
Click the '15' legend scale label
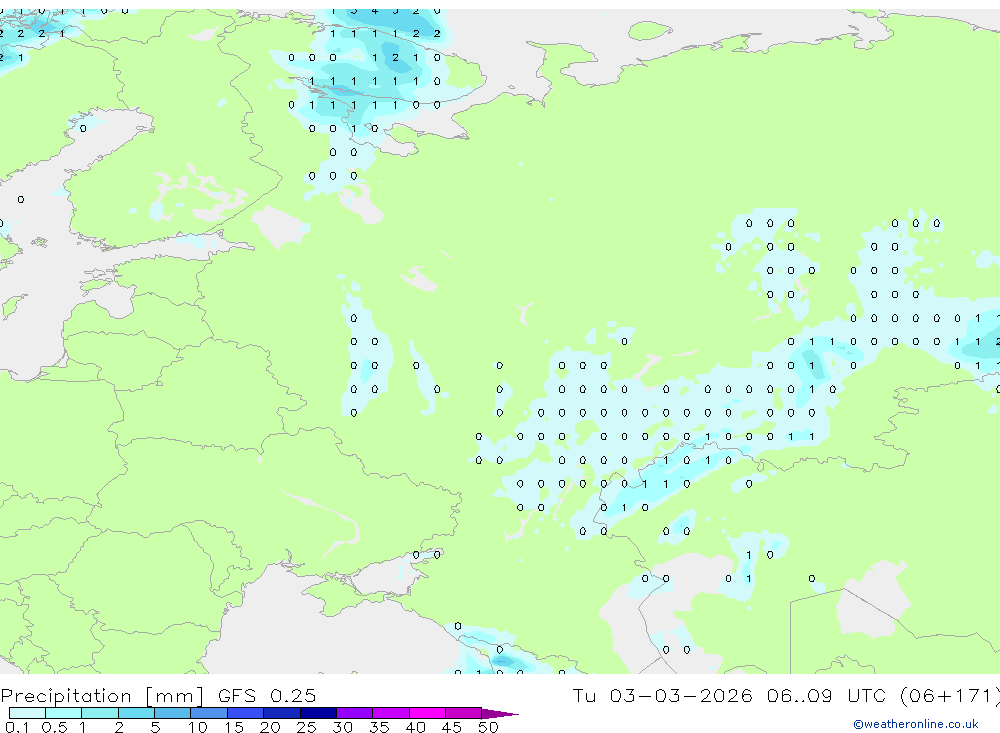click(x=234, y=727)
